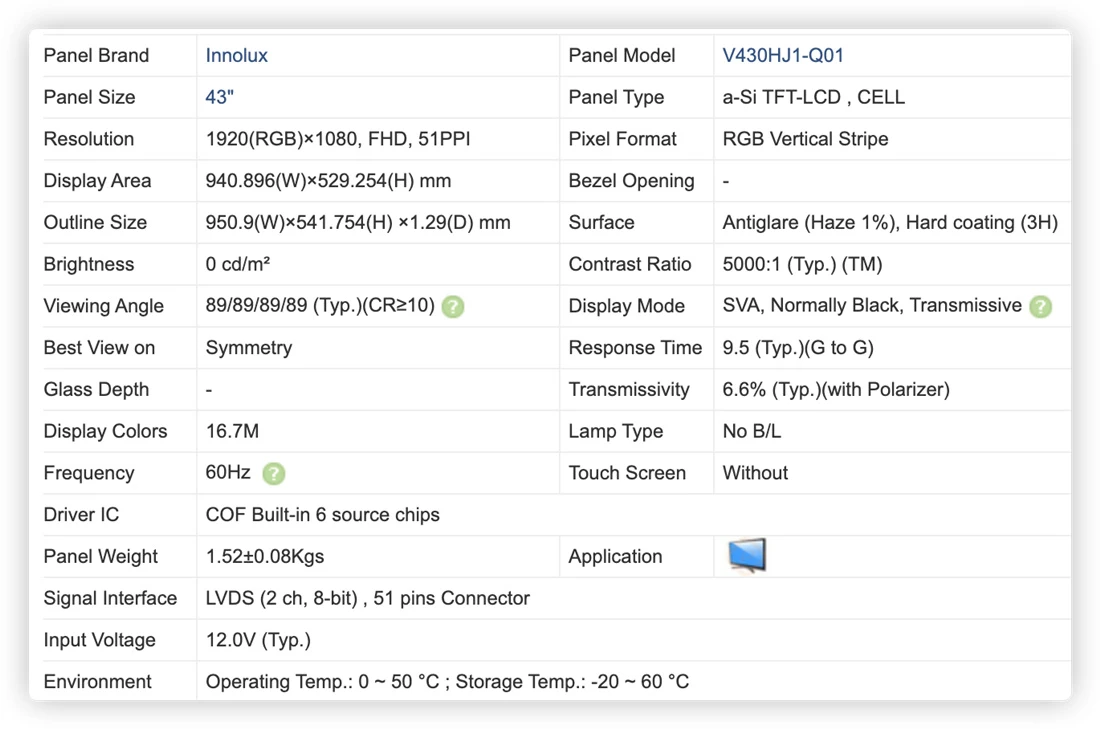Click the Glass Depth label
This screenshot has width=1100, height=729.
click(x=96, y=389)
